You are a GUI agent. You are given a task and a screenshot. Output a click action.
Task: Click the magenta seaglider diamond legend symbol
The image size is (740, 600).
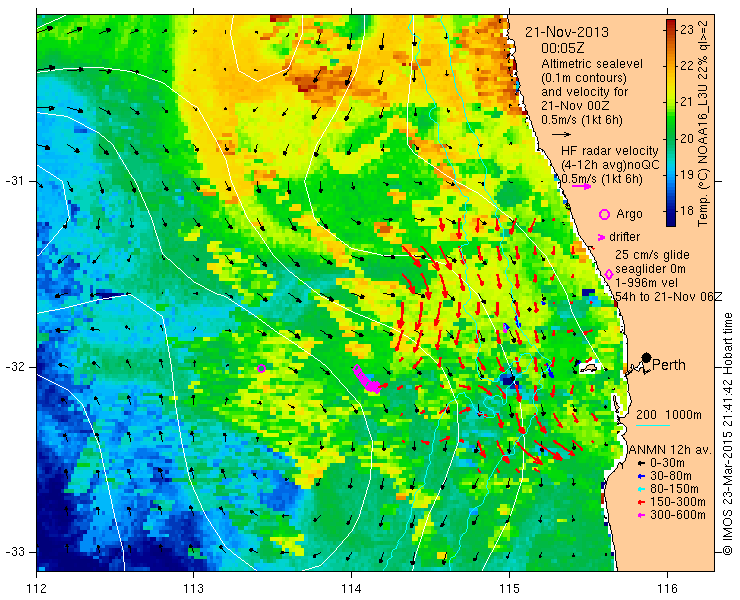point(609,274)
